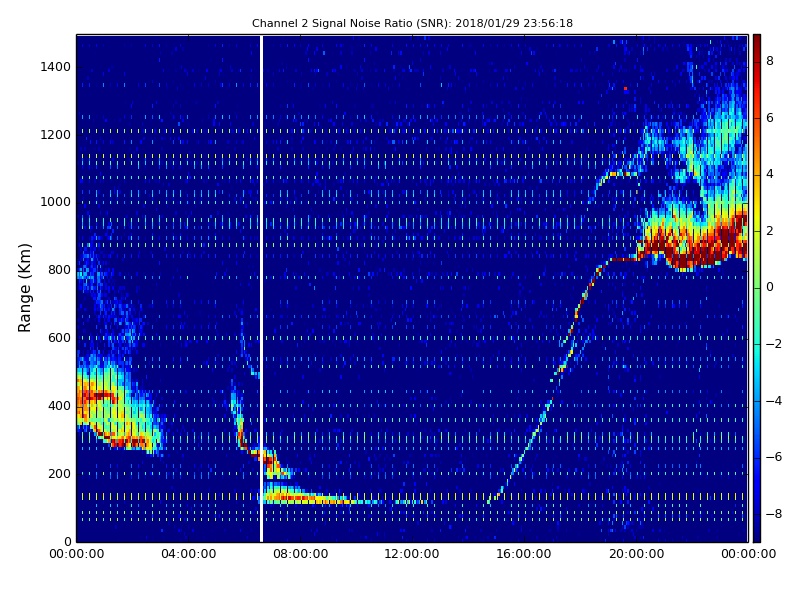The height and width of the screenshot is (600, 800).
Task: Click the 1400 range tick label
Action: pos(56,67)
